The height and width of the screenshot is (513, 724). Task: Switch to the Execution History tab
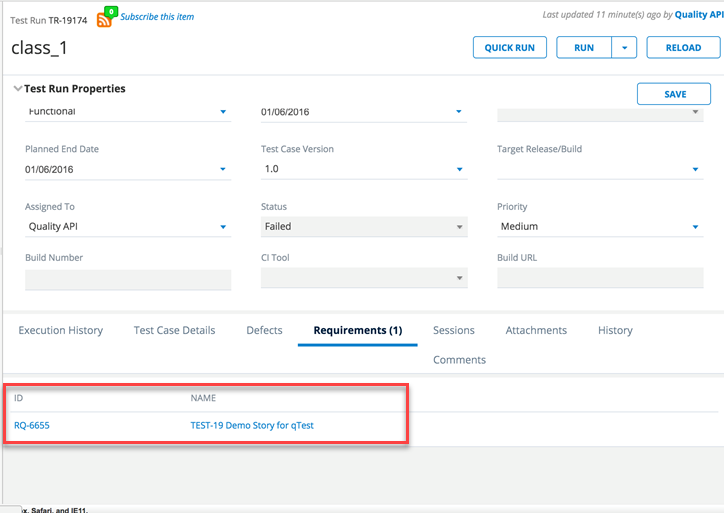pyautogui.click(x=60, y=331)
